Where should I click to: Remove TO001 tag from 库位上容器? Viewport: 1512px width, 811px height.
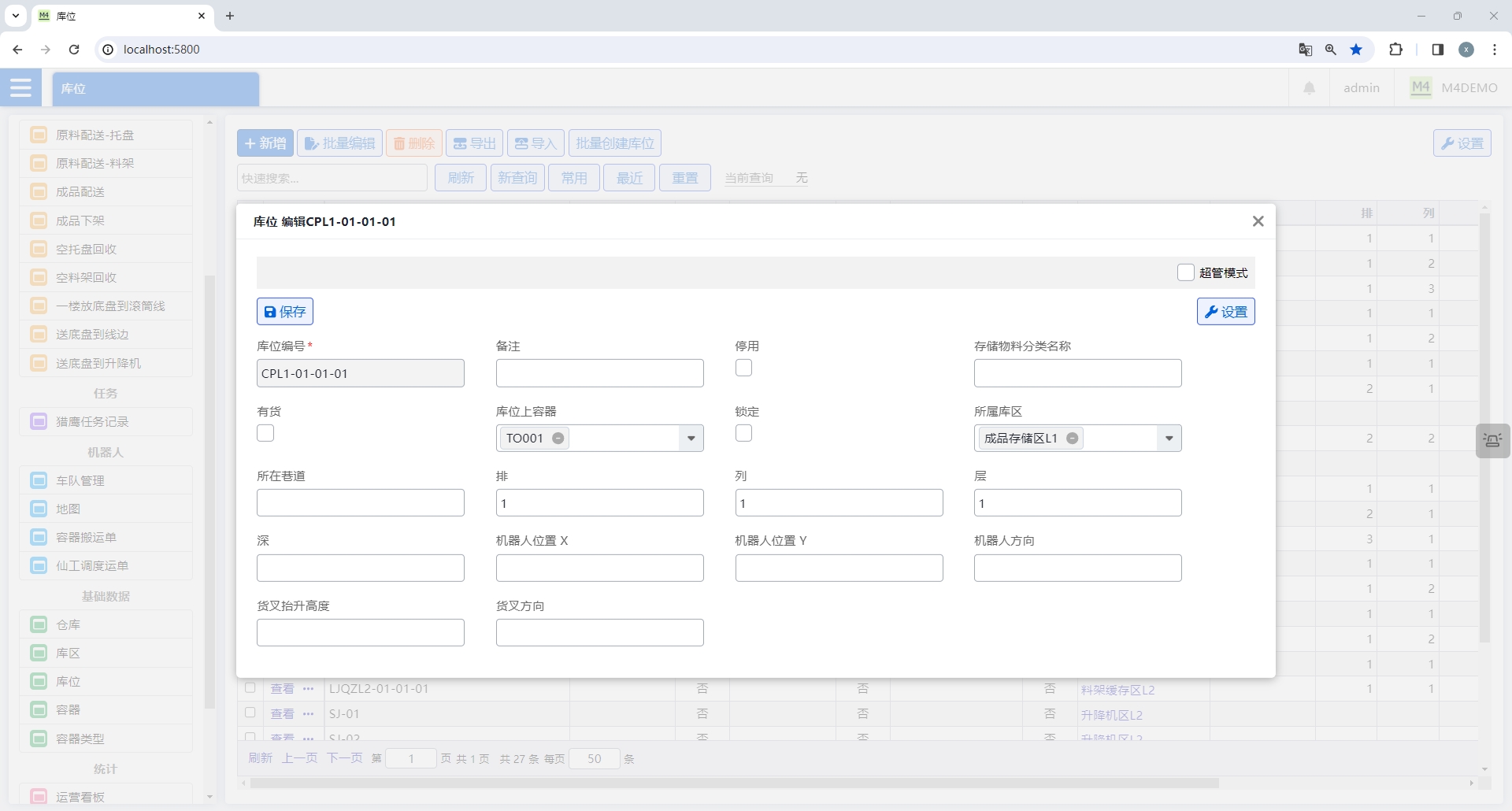point(558,439)
